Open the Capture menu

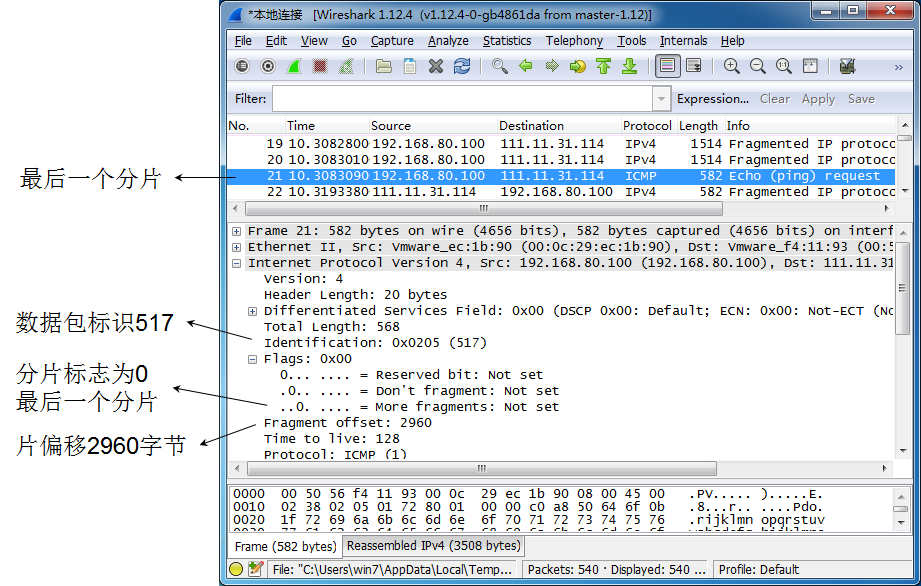coord(392,41)
